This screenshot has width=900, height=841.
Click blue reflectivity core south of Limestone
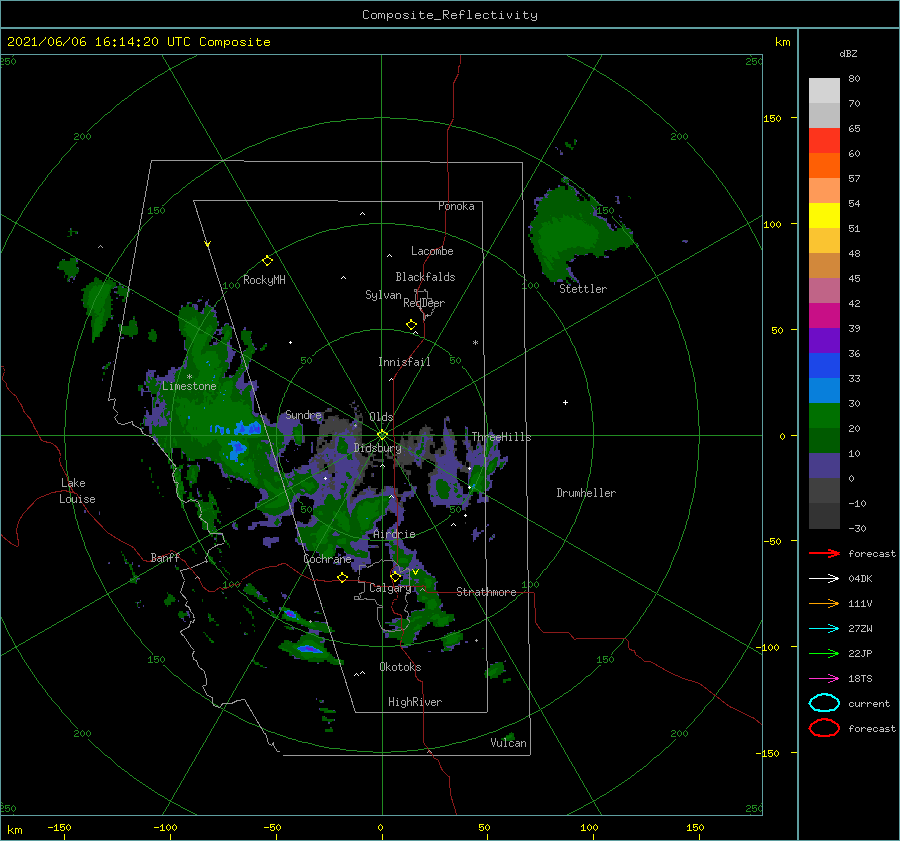[x=237, y=449]
